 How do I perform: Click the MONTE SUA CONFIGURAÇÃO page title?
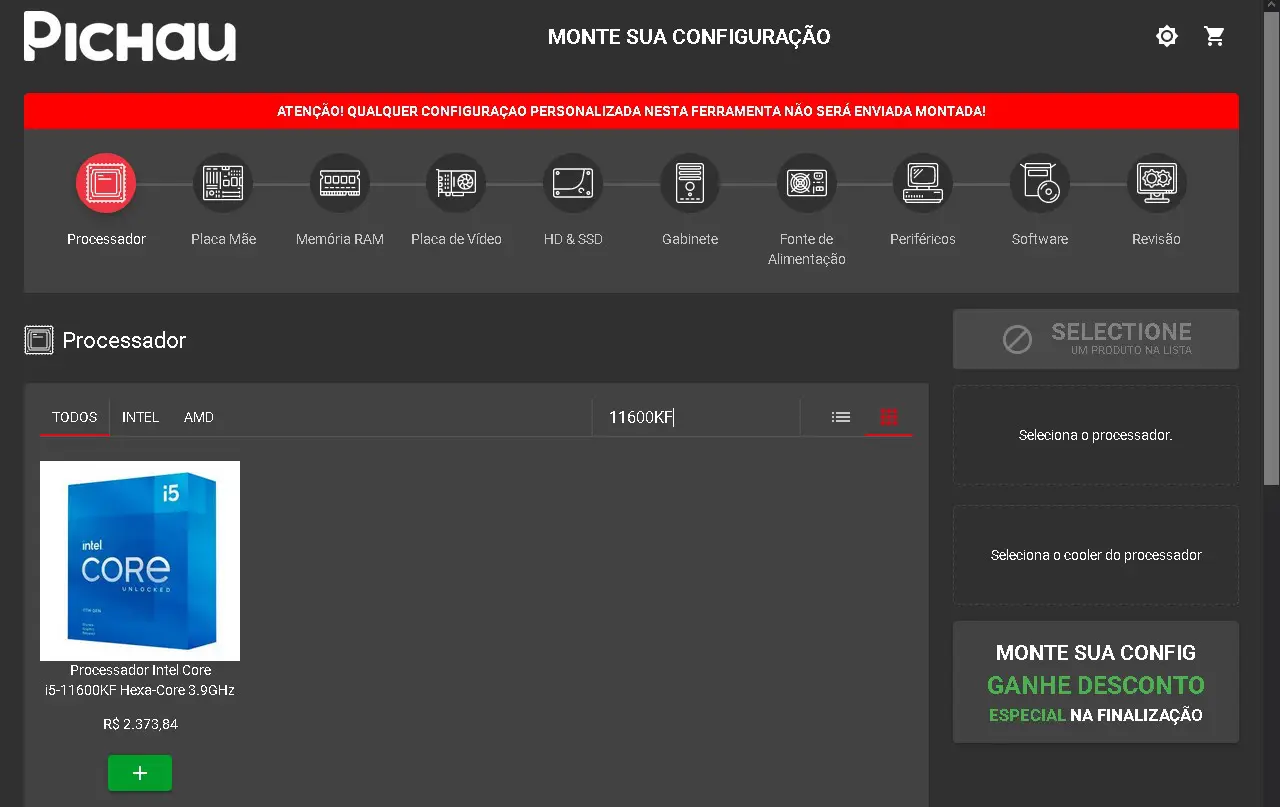689,37
